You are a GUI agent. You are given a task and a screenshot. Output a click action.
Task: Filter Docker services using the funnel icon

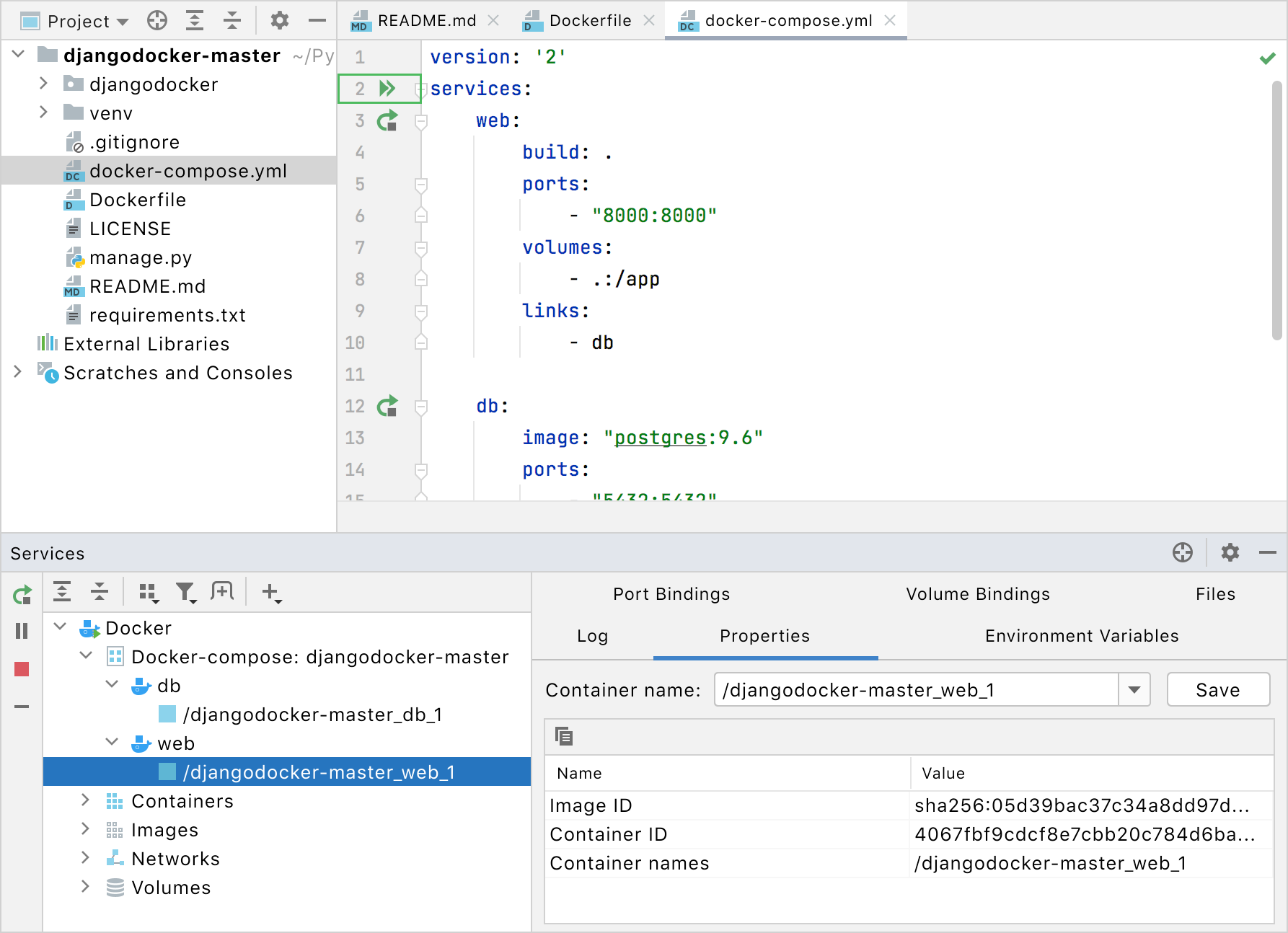(x=186, y=591)
